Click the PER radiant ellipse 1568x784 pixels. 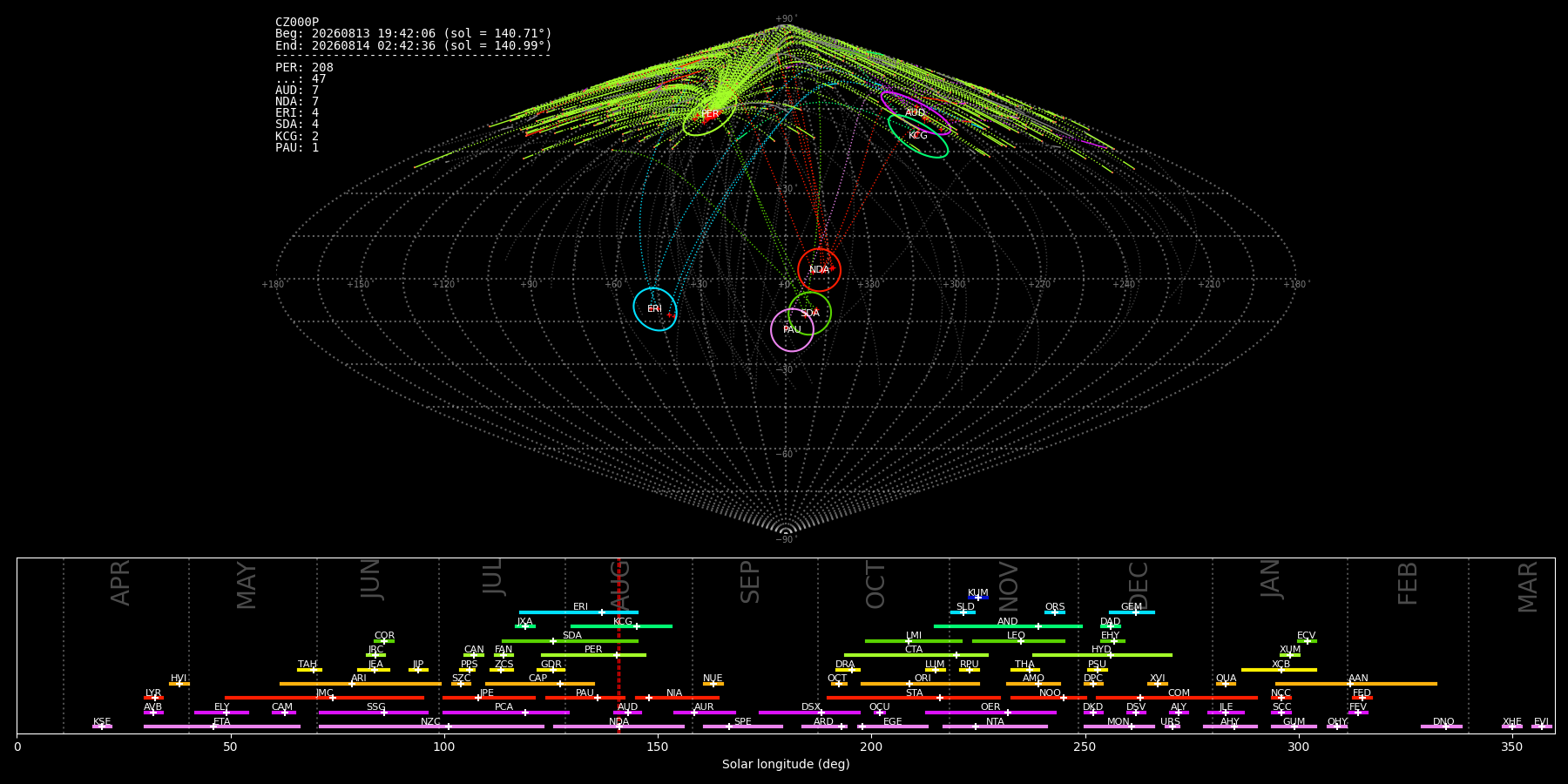click(x=710, y=114)
